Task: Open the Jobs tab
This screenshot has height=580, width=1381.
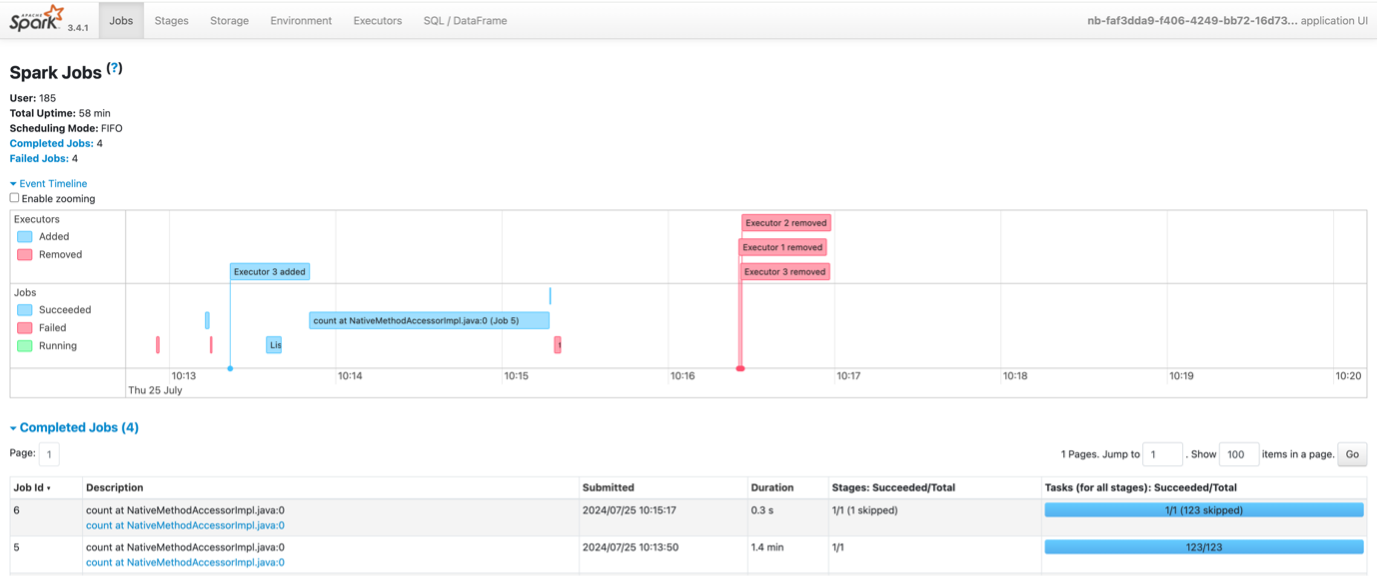Action: 121,21
